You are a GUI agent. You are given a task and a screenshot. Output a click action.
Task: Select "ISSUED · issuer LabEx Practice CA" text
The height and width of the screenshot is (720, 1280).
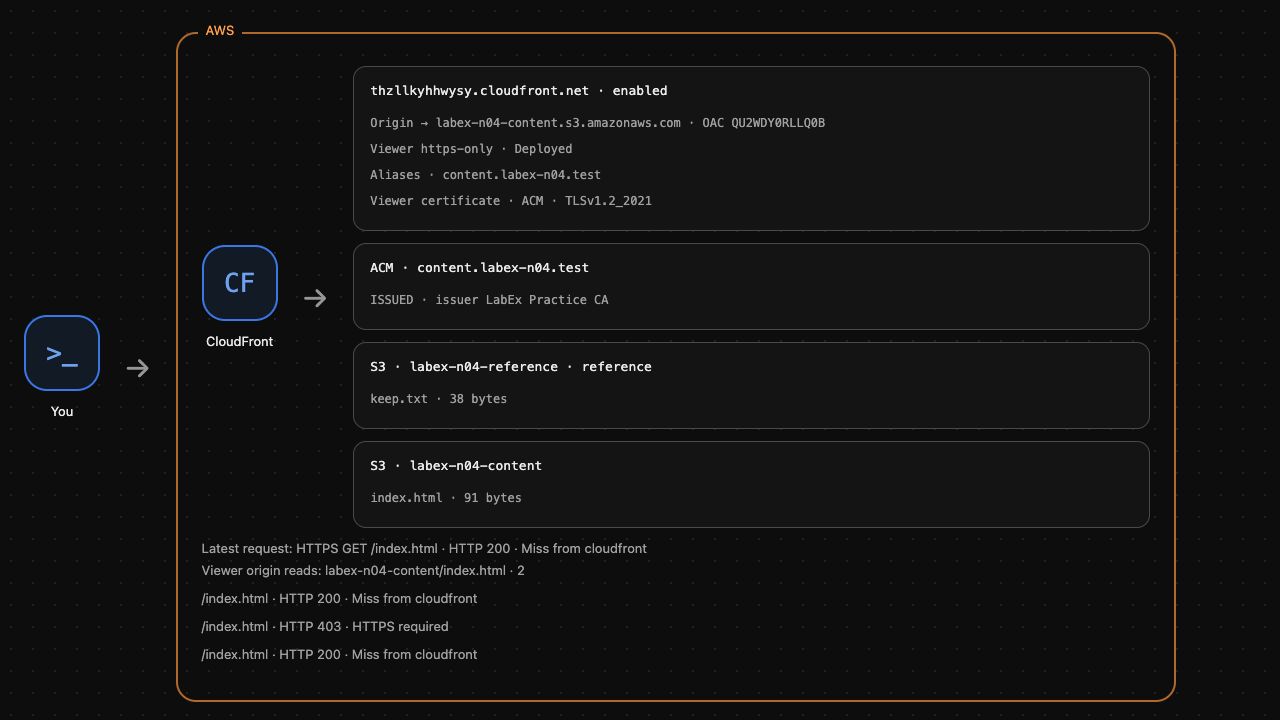click(489, 300)
